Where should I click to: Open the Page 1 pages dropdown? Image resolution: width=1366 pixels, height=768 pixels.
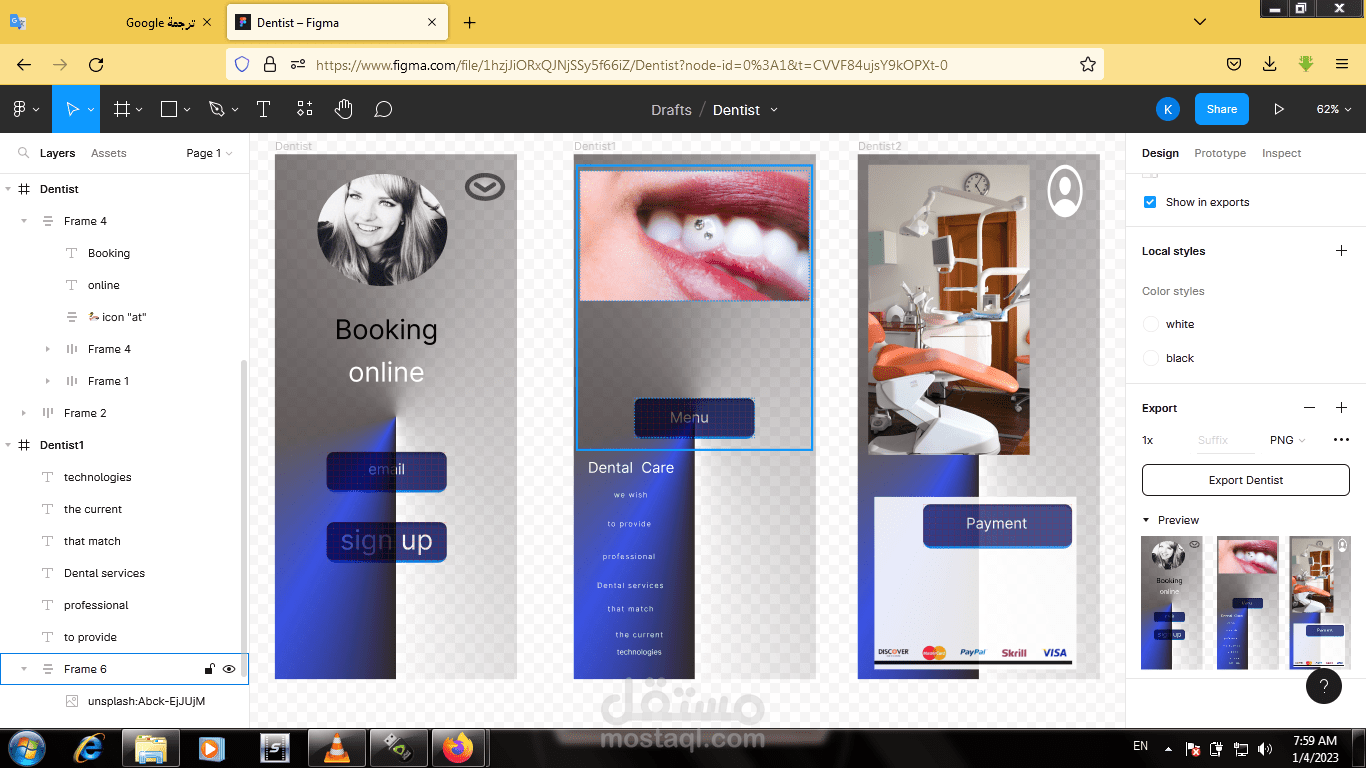[209, 153]
